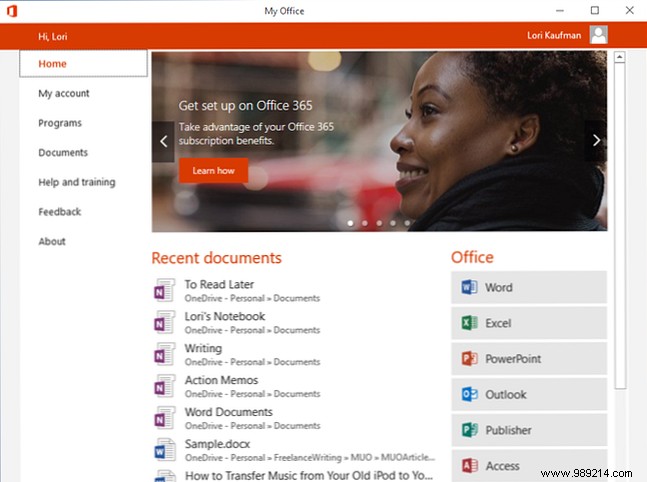Select the Home navigation item

click(x=83, y=64)
